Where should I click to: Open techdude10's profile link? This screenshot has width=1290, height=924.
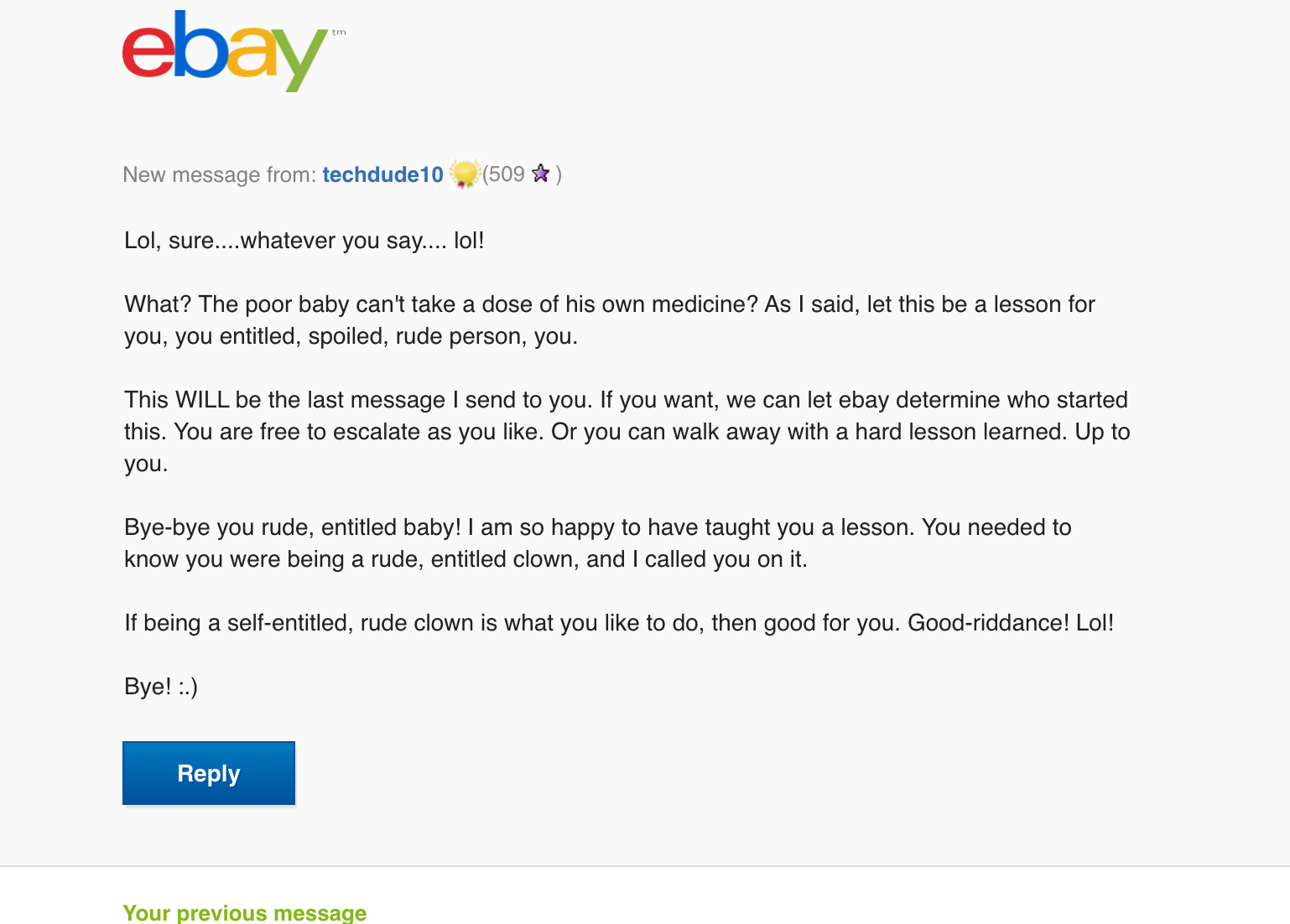(382, 174)
